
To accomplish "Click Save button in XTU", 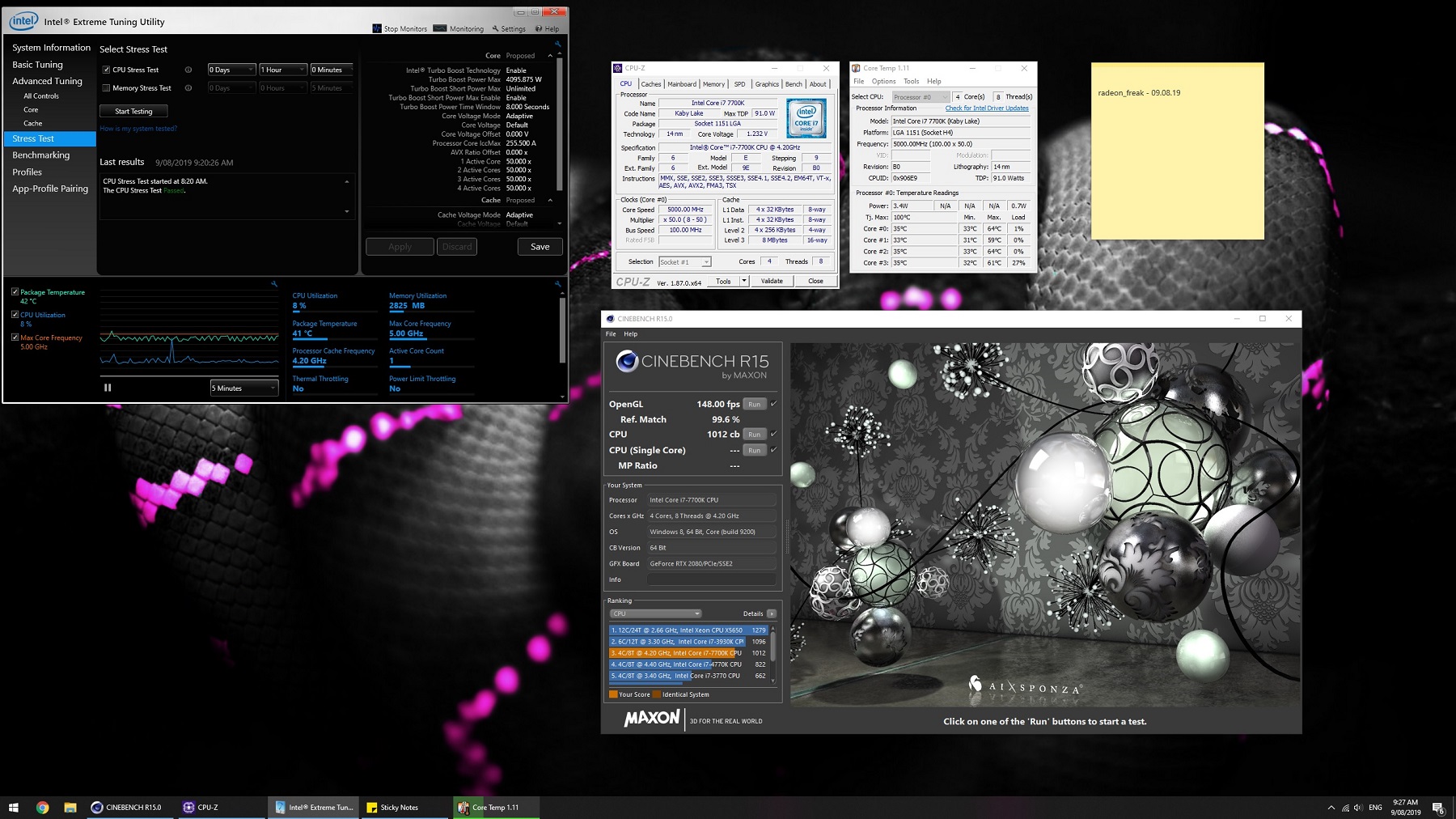I will [540, 247].
